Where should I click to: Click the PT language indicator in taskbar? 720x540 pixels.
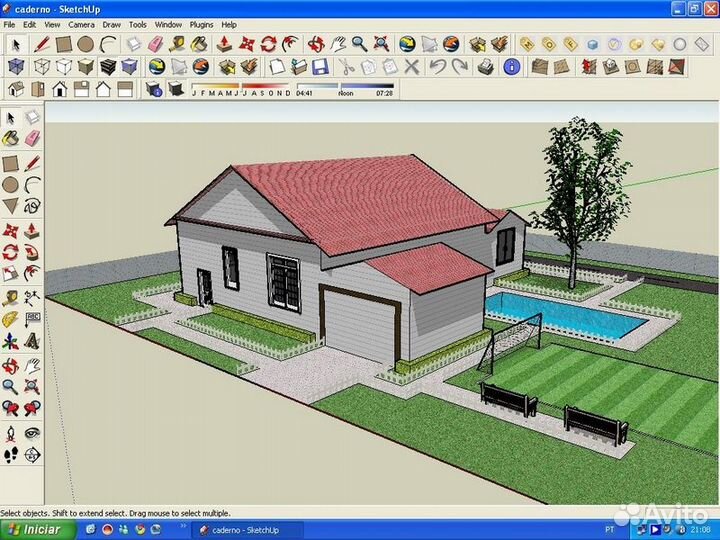point(610,530)
